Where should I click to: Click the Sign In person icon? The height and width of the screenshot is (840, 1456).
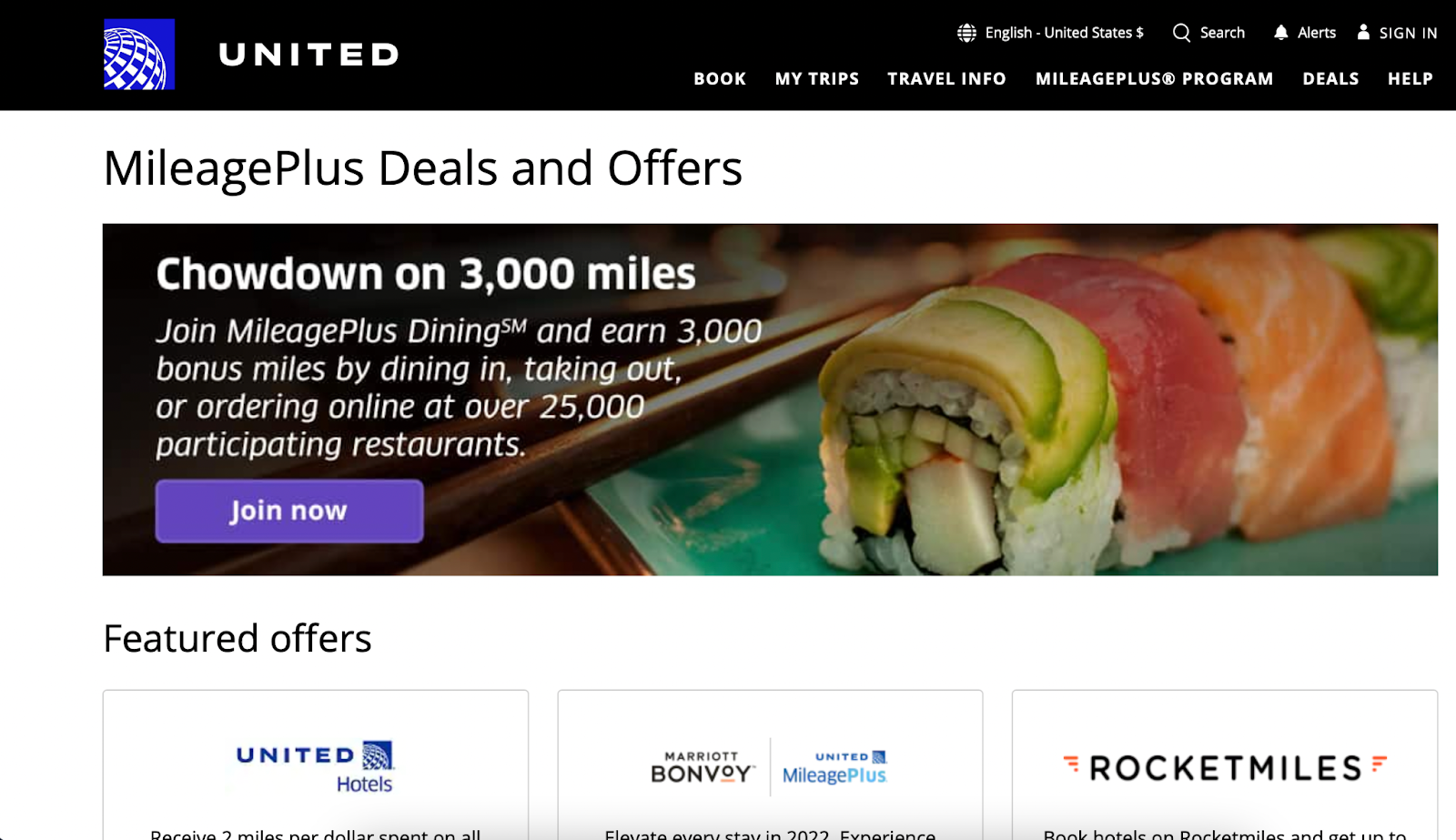(x=1363, y=32)
